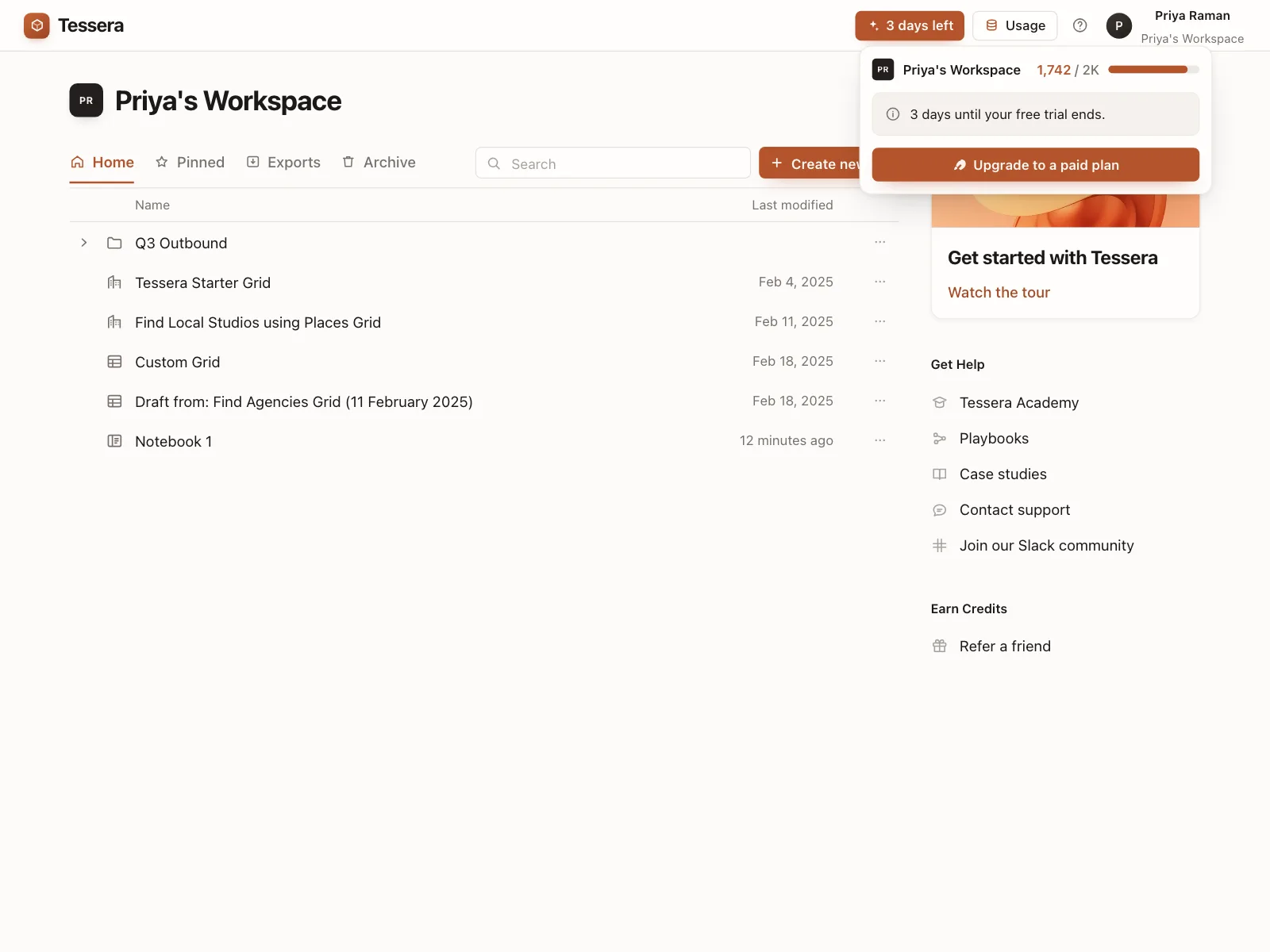
Task: Expand the Q3 Outbound folder
Action: click(84, 243)
